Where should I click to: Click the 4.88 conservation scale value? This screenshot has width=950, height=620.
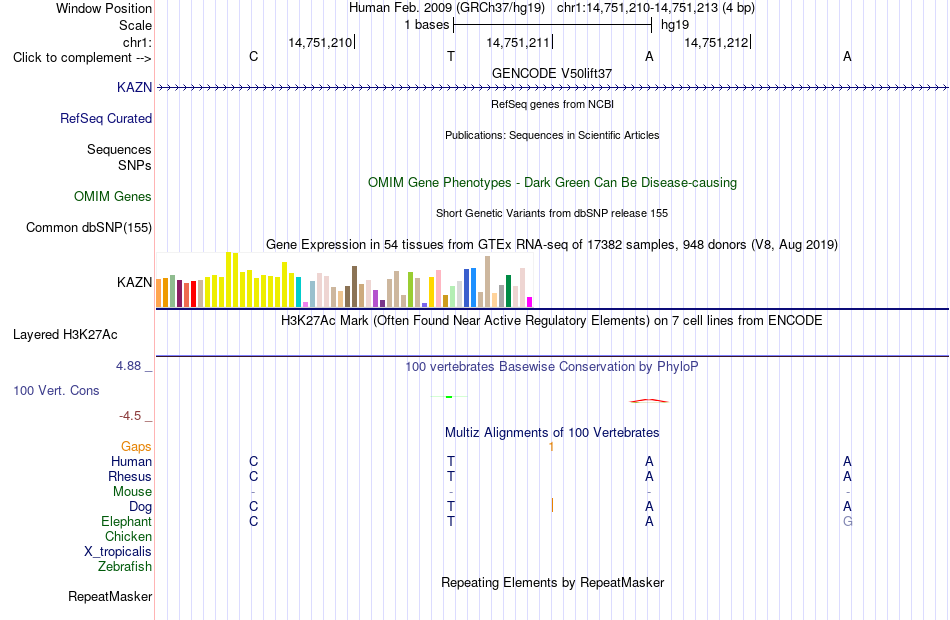[128, 366]
